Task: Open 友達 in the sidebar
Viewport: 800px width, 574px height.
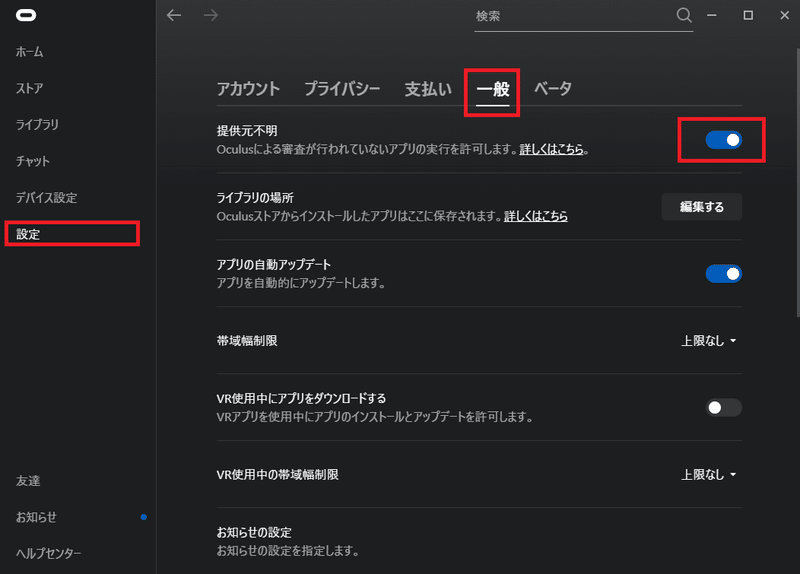Action: [x=28, y=481]
